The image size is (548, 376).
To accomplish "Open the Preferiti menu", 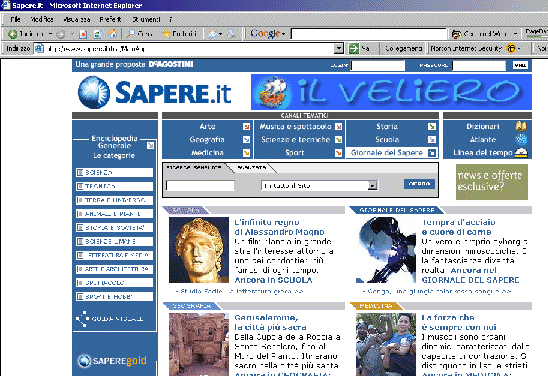I will tap(110, 20).
